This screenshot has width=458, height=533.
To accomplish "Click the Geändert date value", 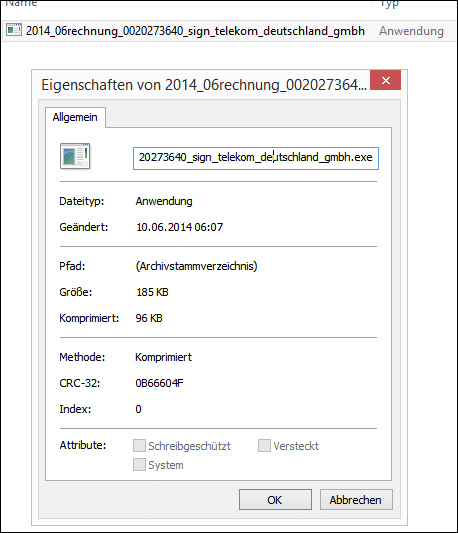I will click(x=180, y=227).
